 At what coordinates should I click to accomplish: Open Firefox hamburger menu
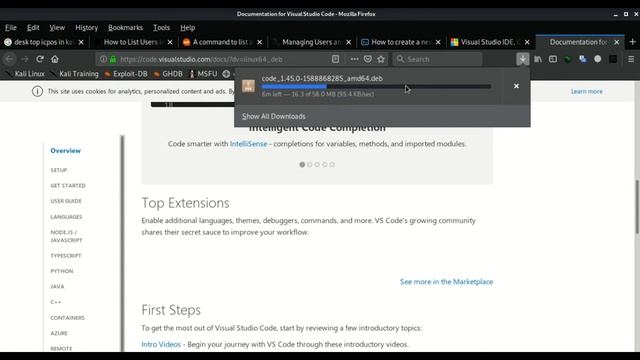(x=631, y=59)
